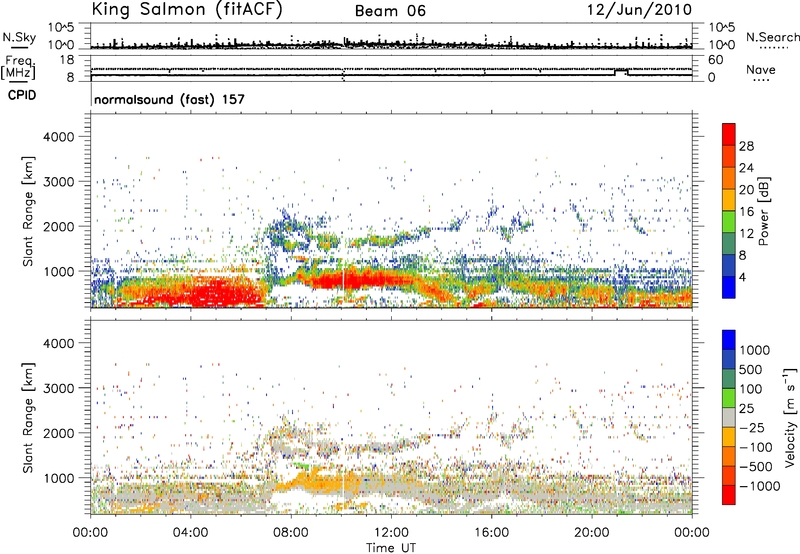Click the 100 label on velocity colorbar
The width and height of the screenshot is (800, 554).
(x=753, y=389)
